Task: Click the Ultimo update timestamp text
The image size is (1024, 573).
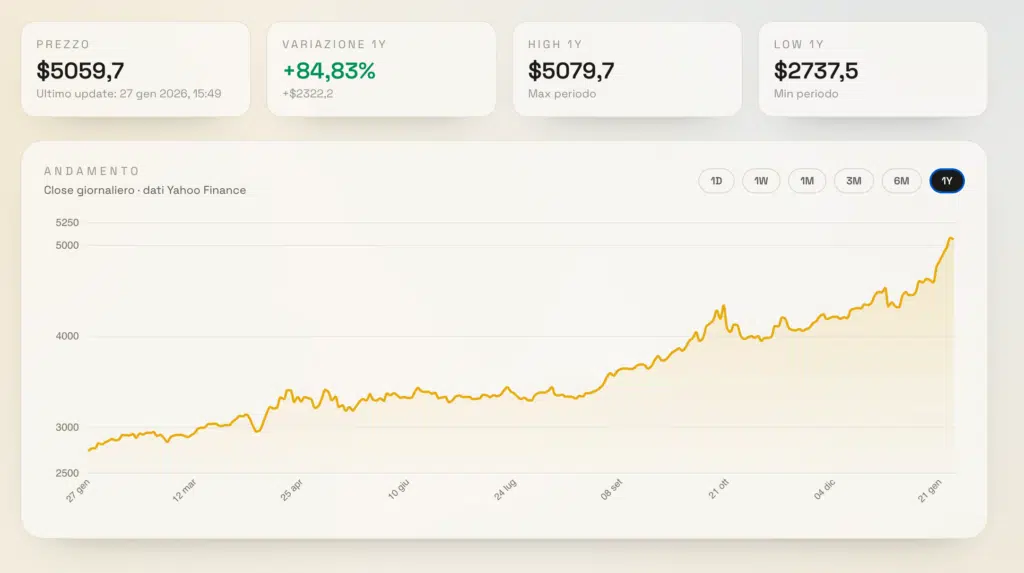Action: point(129,94)
